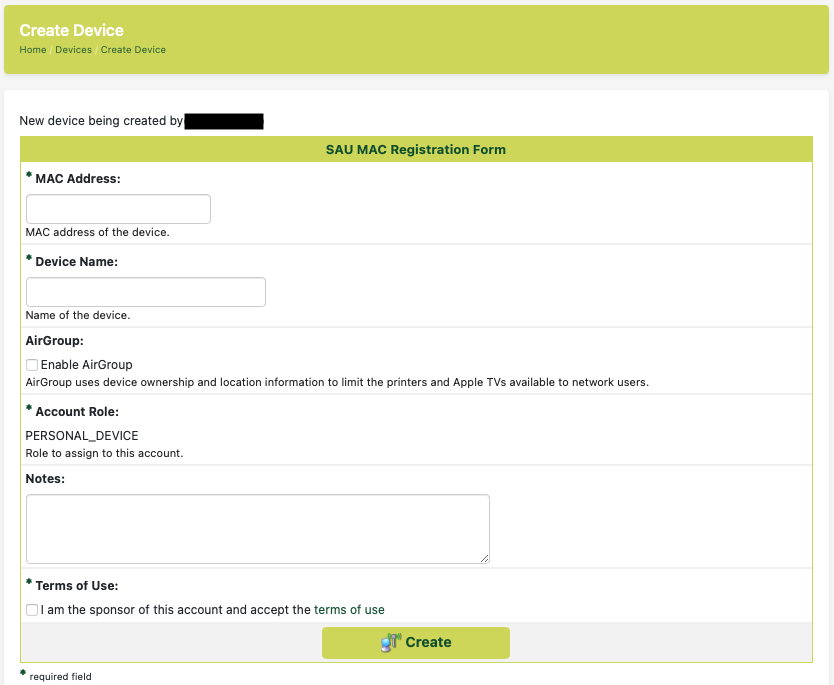The height and width of the screenshot is (685, 834).
Task: Click the Create Device breadcrumb link
Action: click(x=133, y=50)
